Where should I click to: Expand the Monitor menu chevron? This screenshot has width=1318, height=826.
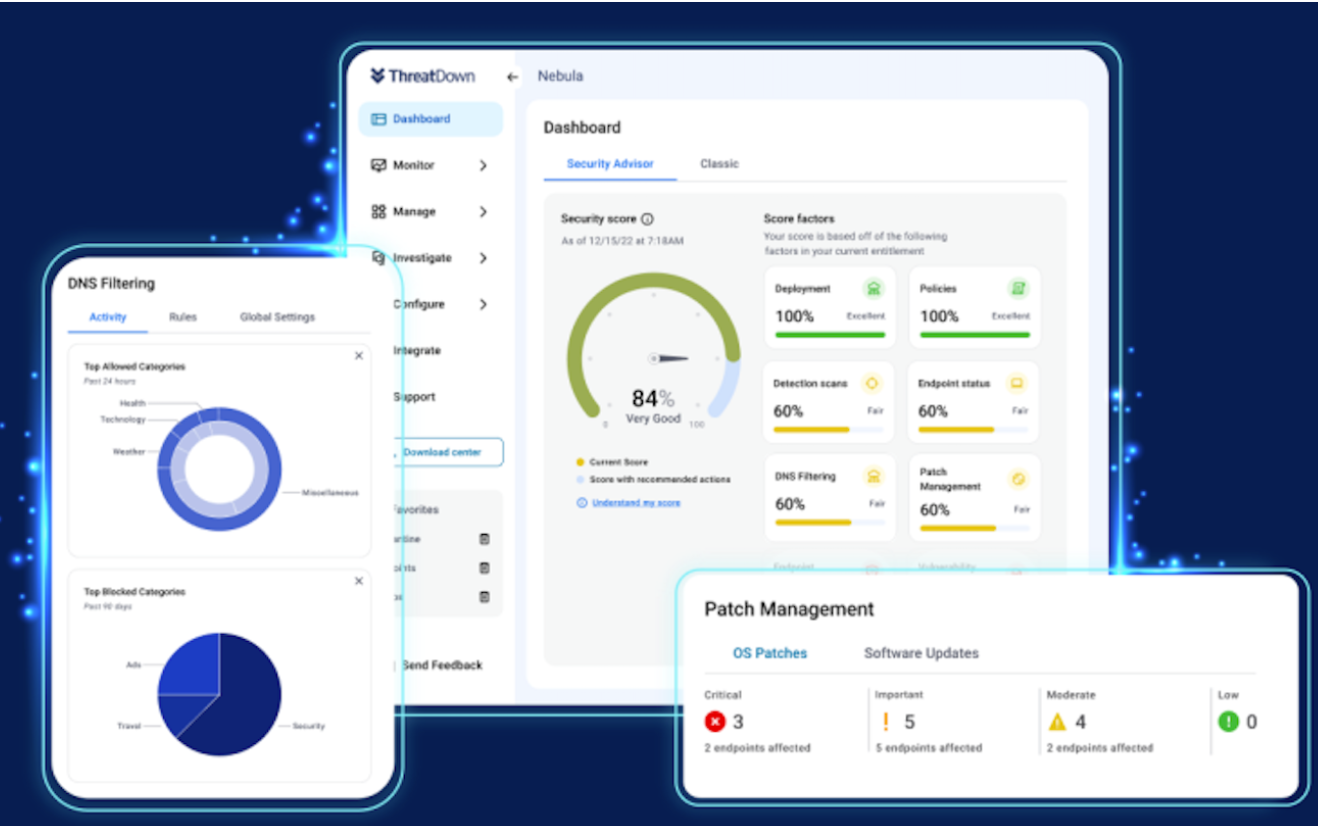click(x=483, y=165)
